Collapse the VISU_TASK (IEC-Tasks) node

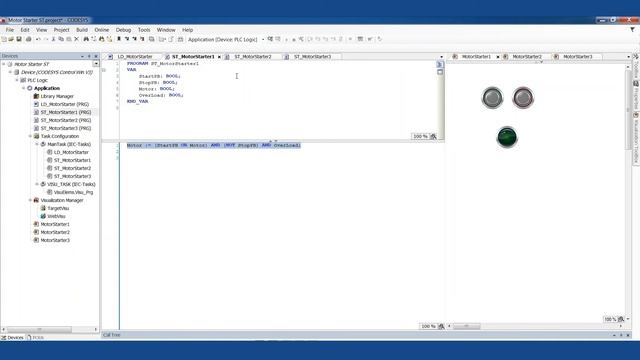[x=37, y=184]
